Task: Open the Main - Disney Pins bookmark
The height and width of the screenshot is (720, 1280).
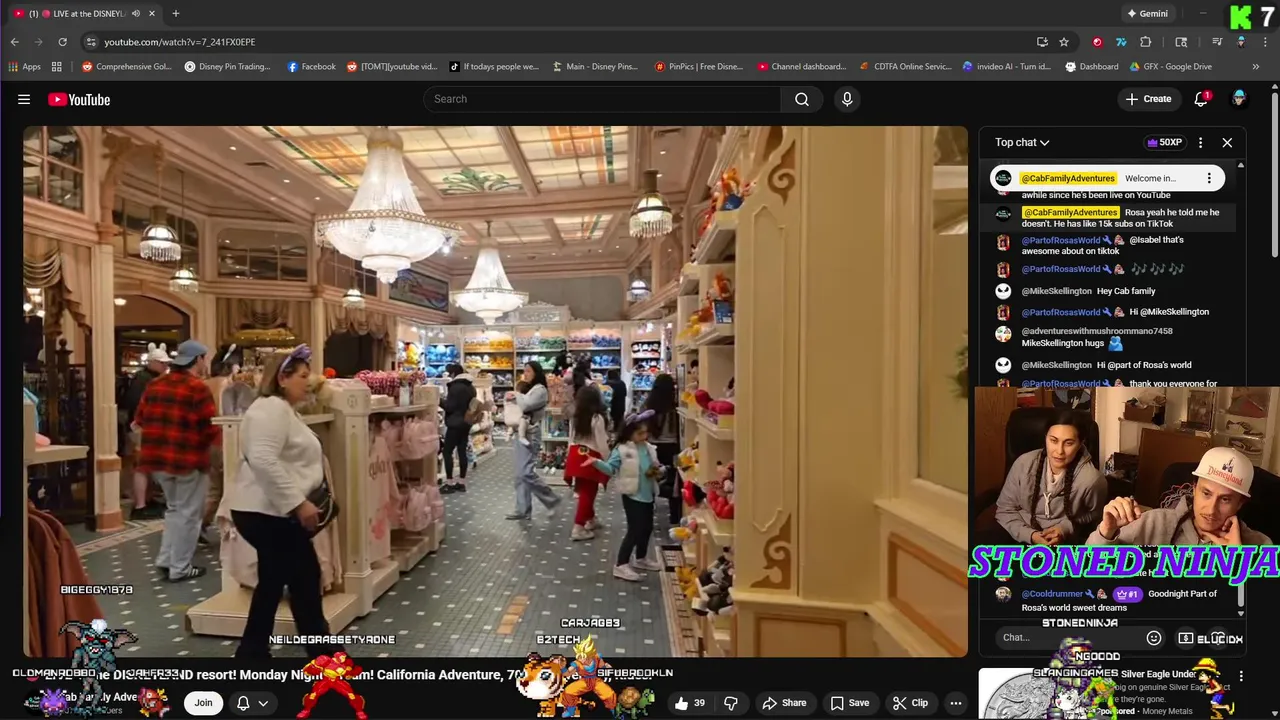Action: tap(595, 67)
